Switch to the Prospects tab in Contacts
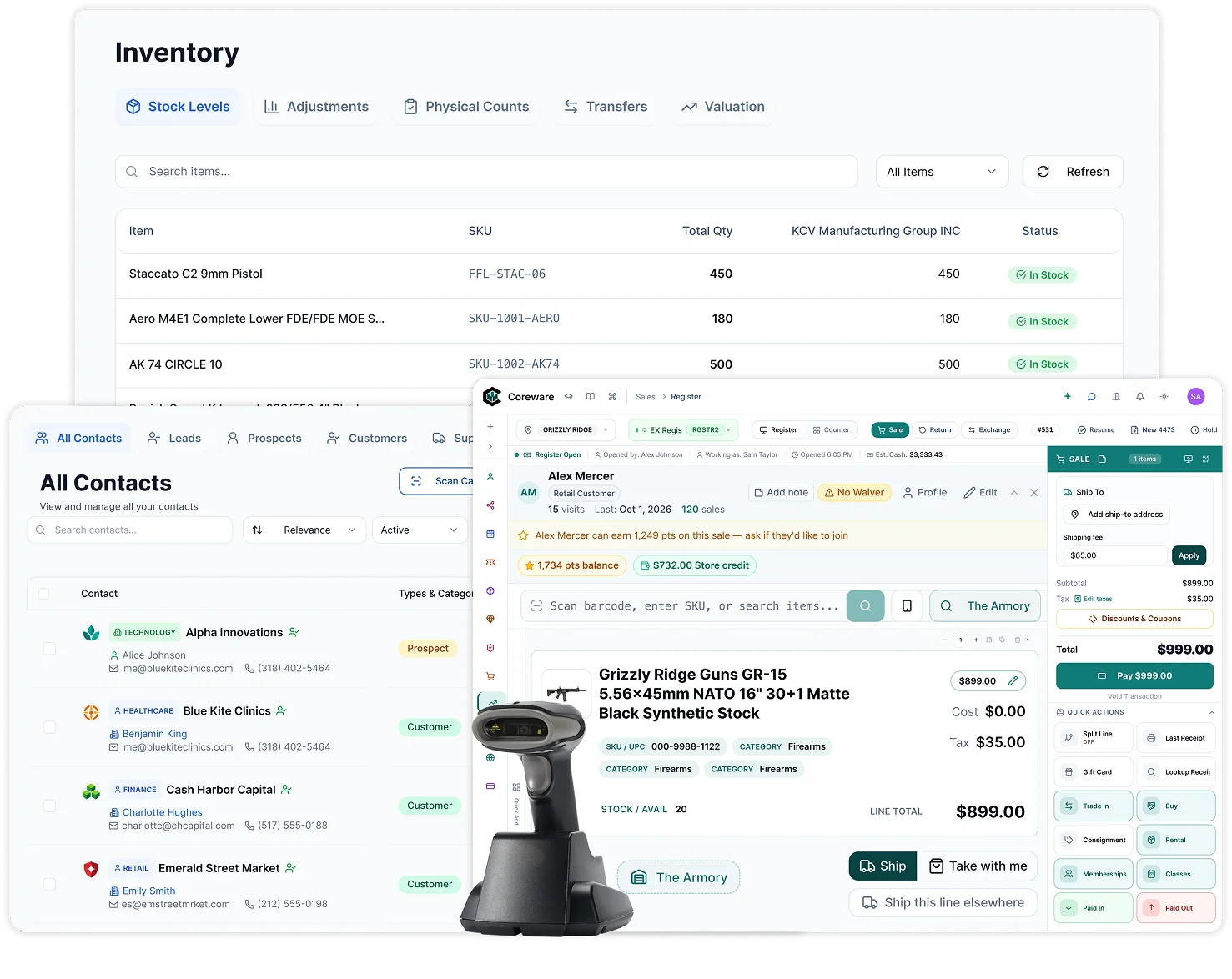The width and height of the screenshot is (1232, 979). click(264, 439)
